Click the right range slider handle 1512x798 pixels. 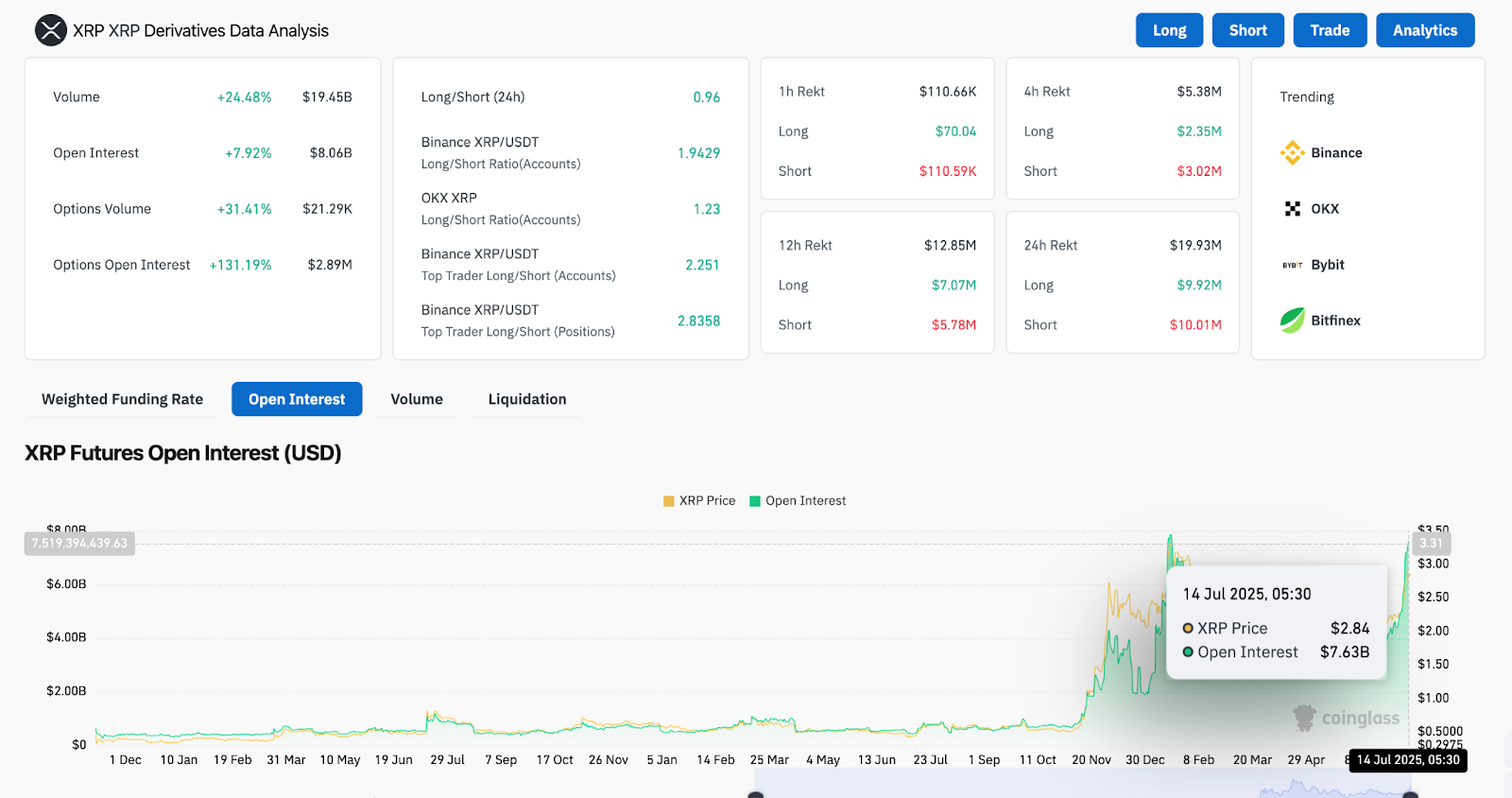(1410, 795)
